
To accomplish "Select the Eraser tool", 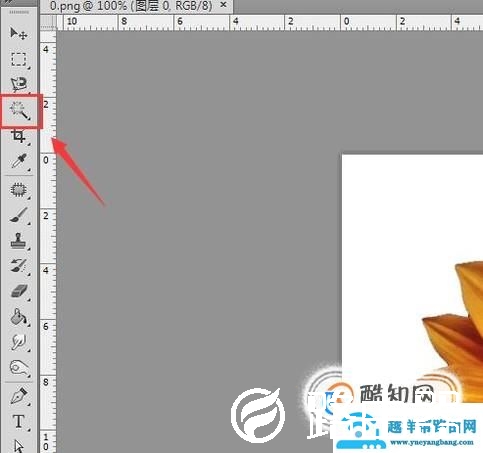I will click(19, 291).
